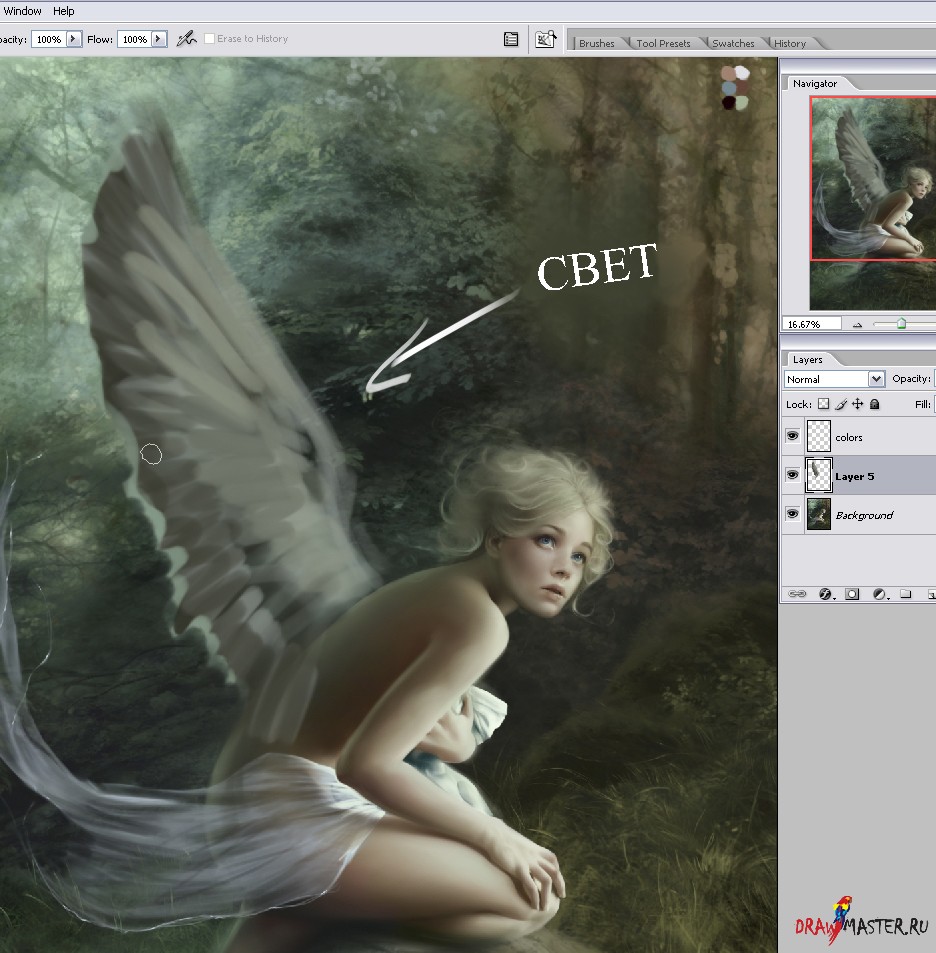
Task: Hide Layer 5 visibility eye
Action: 792,475
